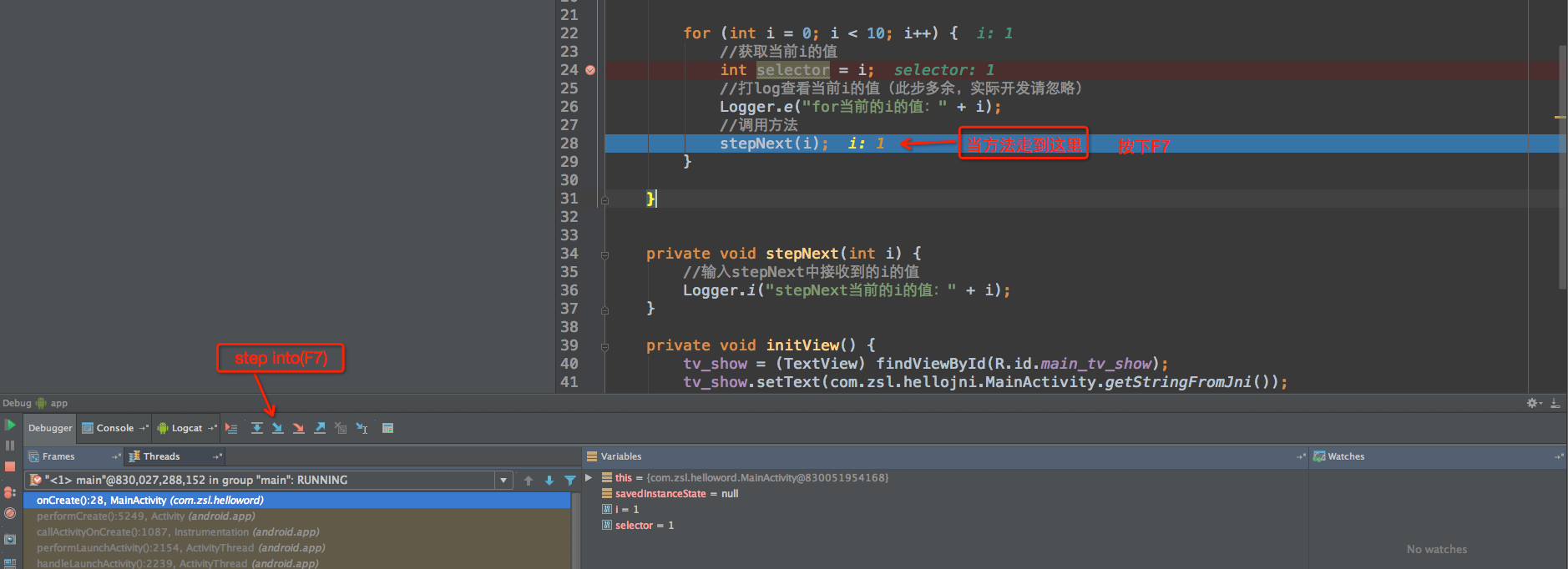Image resolution: width=1568 pixels, height=569 pixels.
Task: Select the callActivityOnCreate():1087 frame
Action: click(x=297, y=532)
